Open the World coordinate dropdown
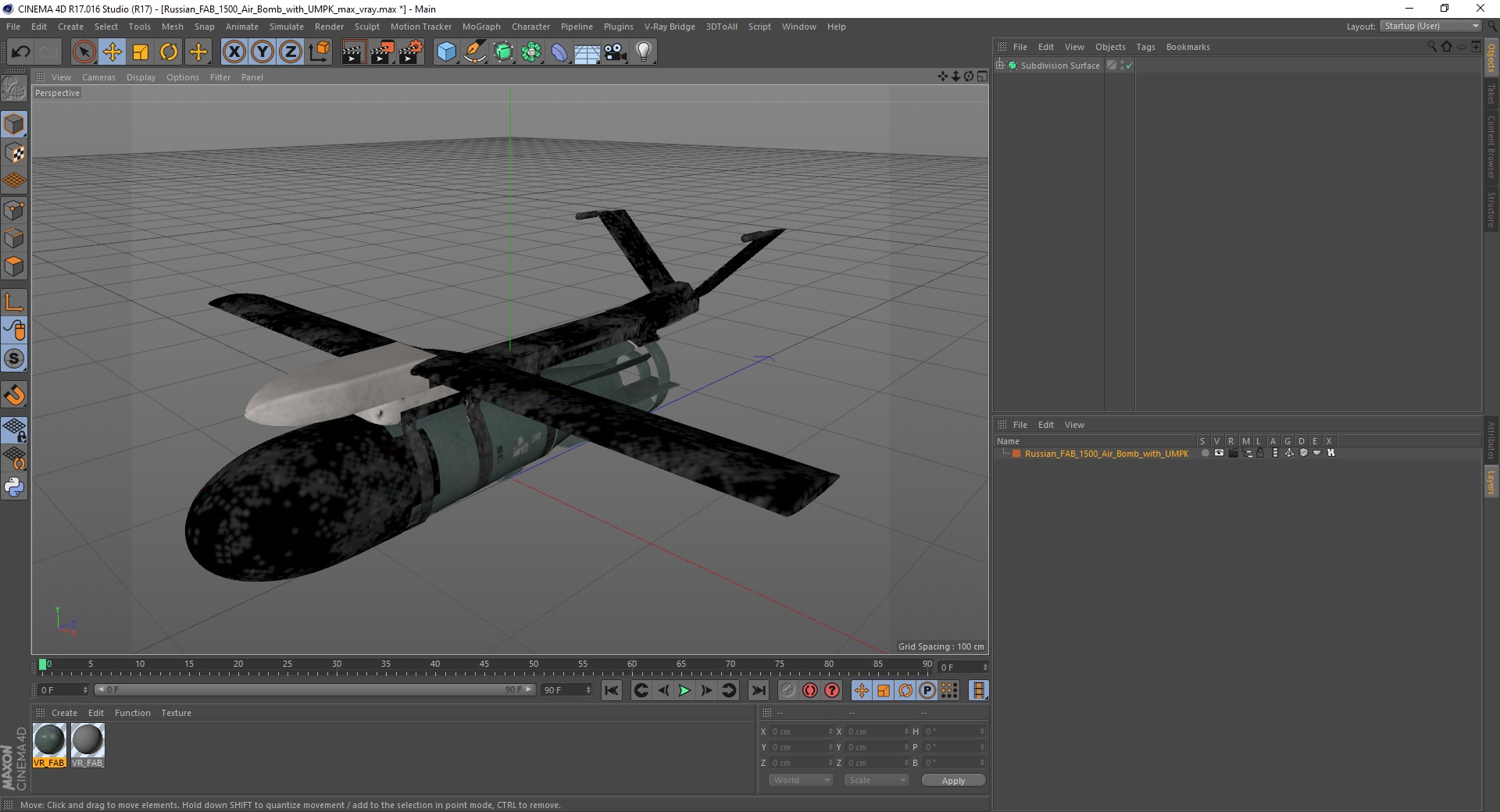This screenshot has height=812, width=1500. pyautogui.click(x=801, y=780)
